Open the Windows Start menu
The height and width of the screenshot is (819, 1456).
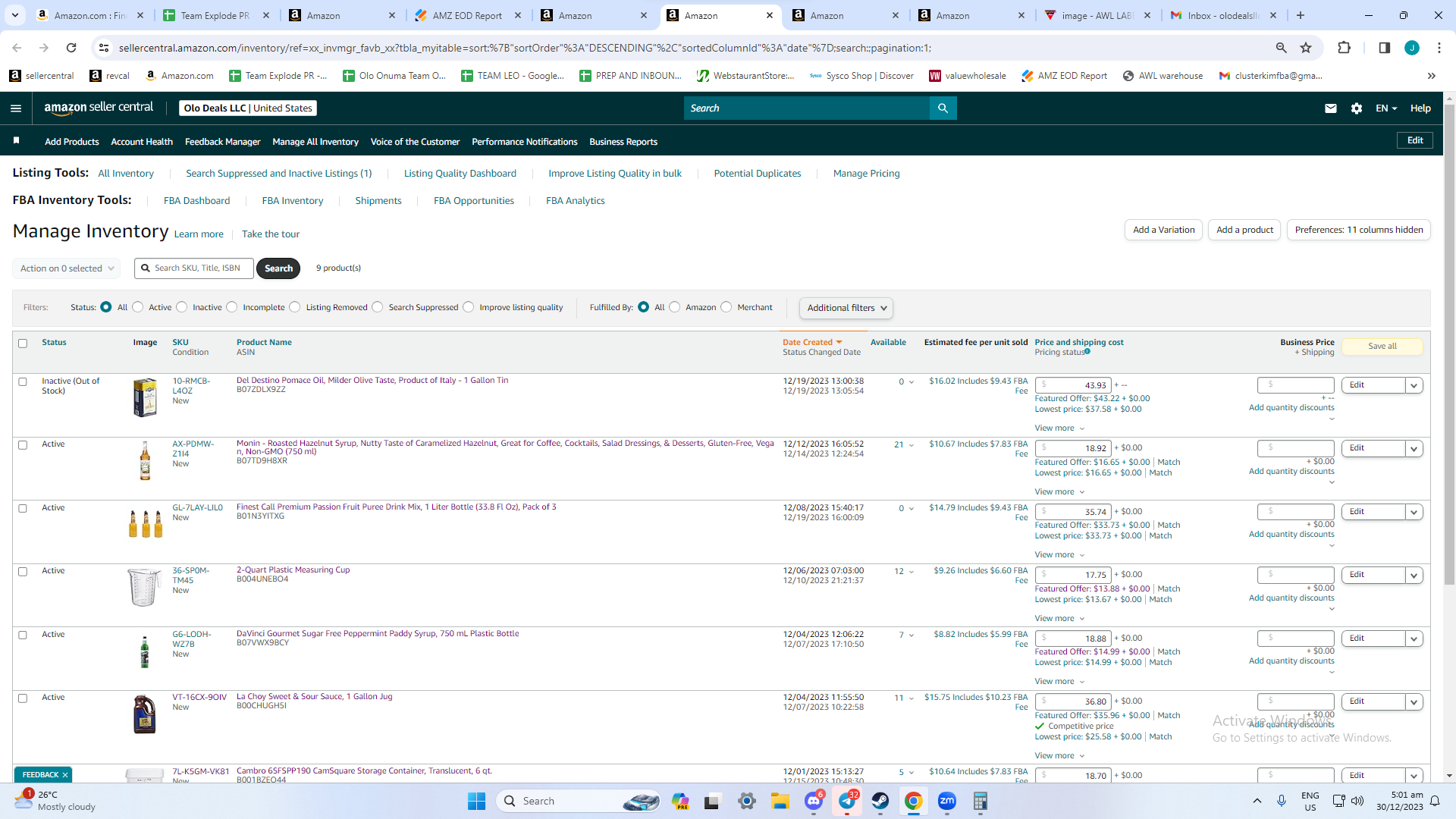click(x=476, y=801)
